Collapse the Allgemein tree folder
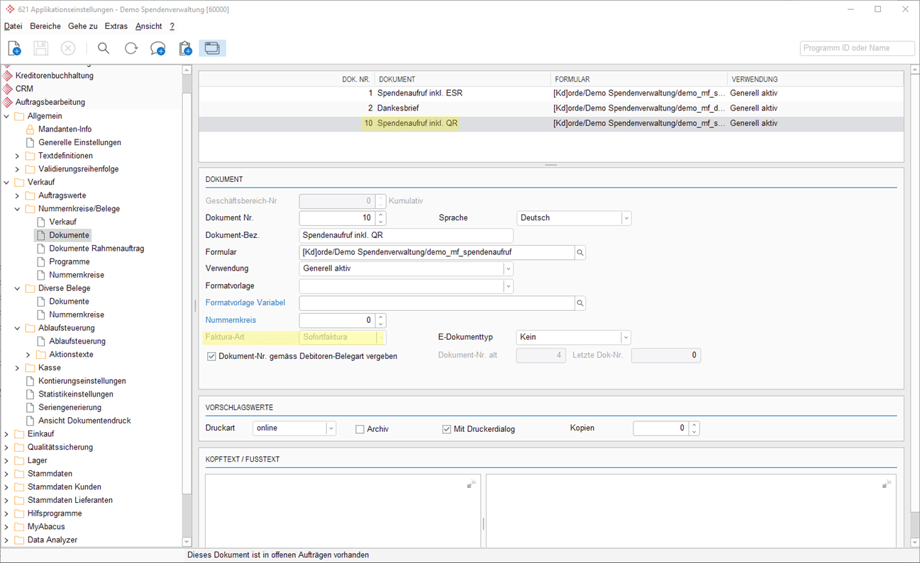Screen dimensions: 920x563 click(6, 116)
